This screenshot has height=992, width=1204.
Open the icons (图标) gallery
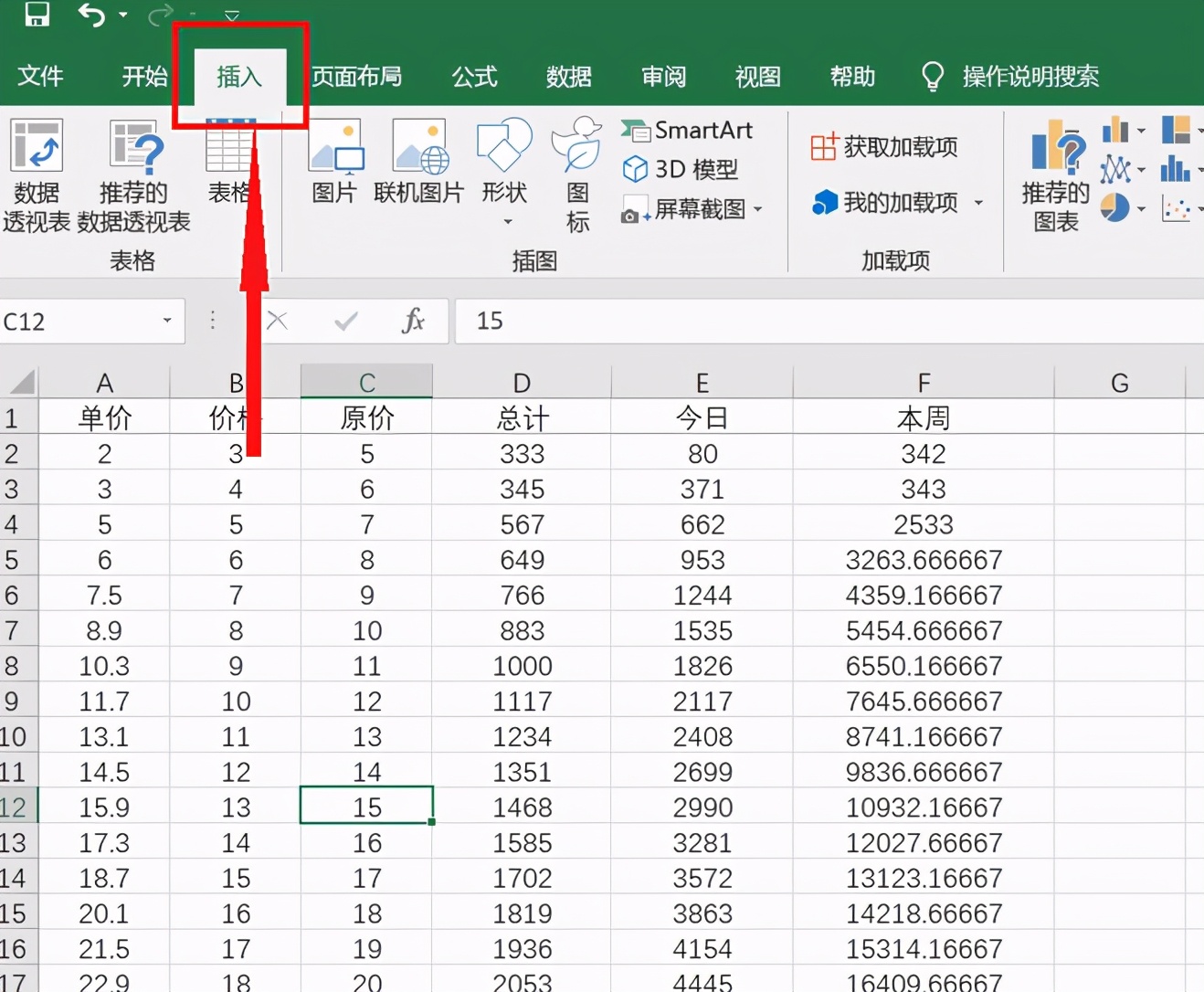coord(577,174)
